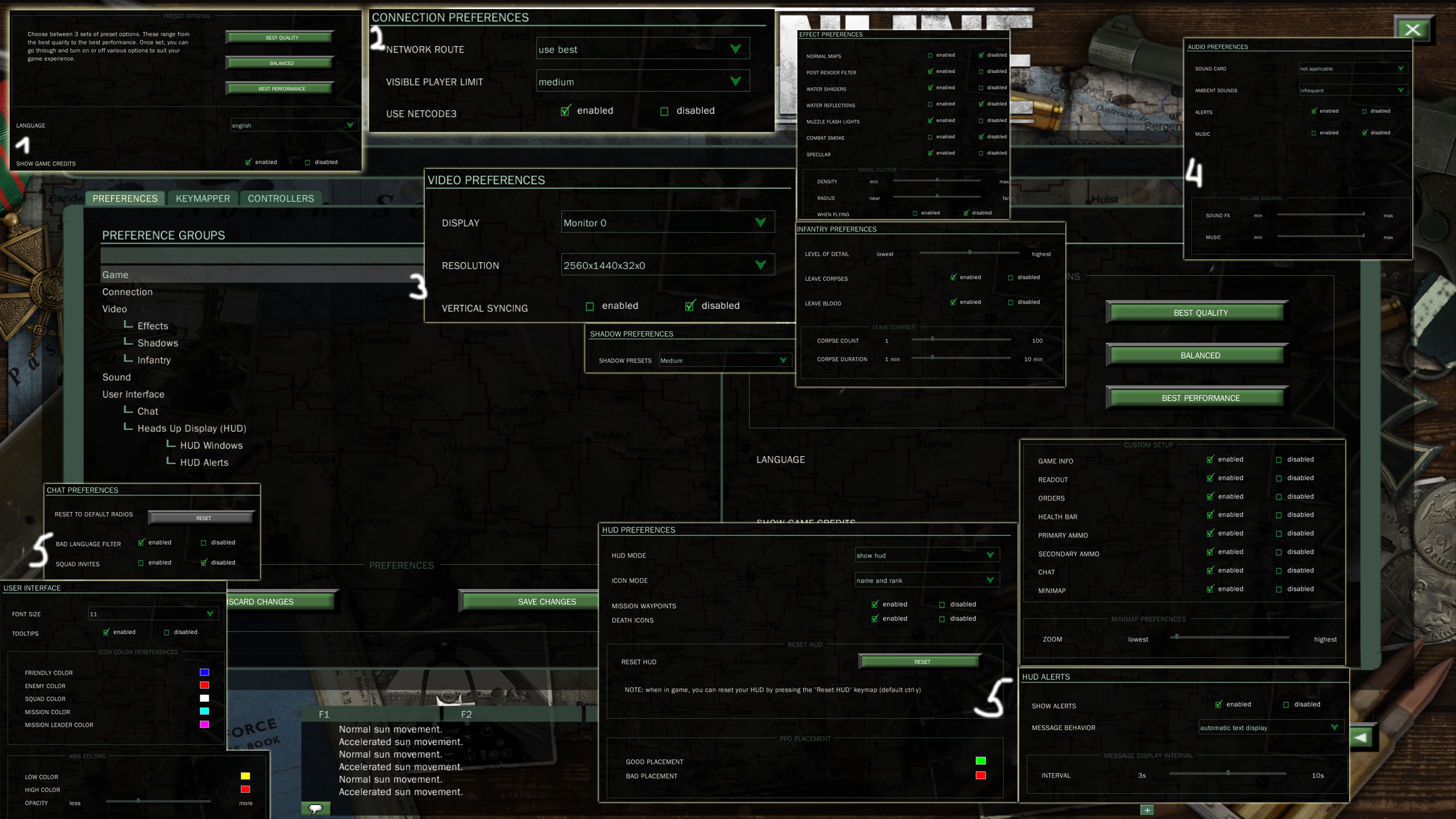1456x819 pixels.
Task: Open the Resolution dropdown
Action: point(760,265)
